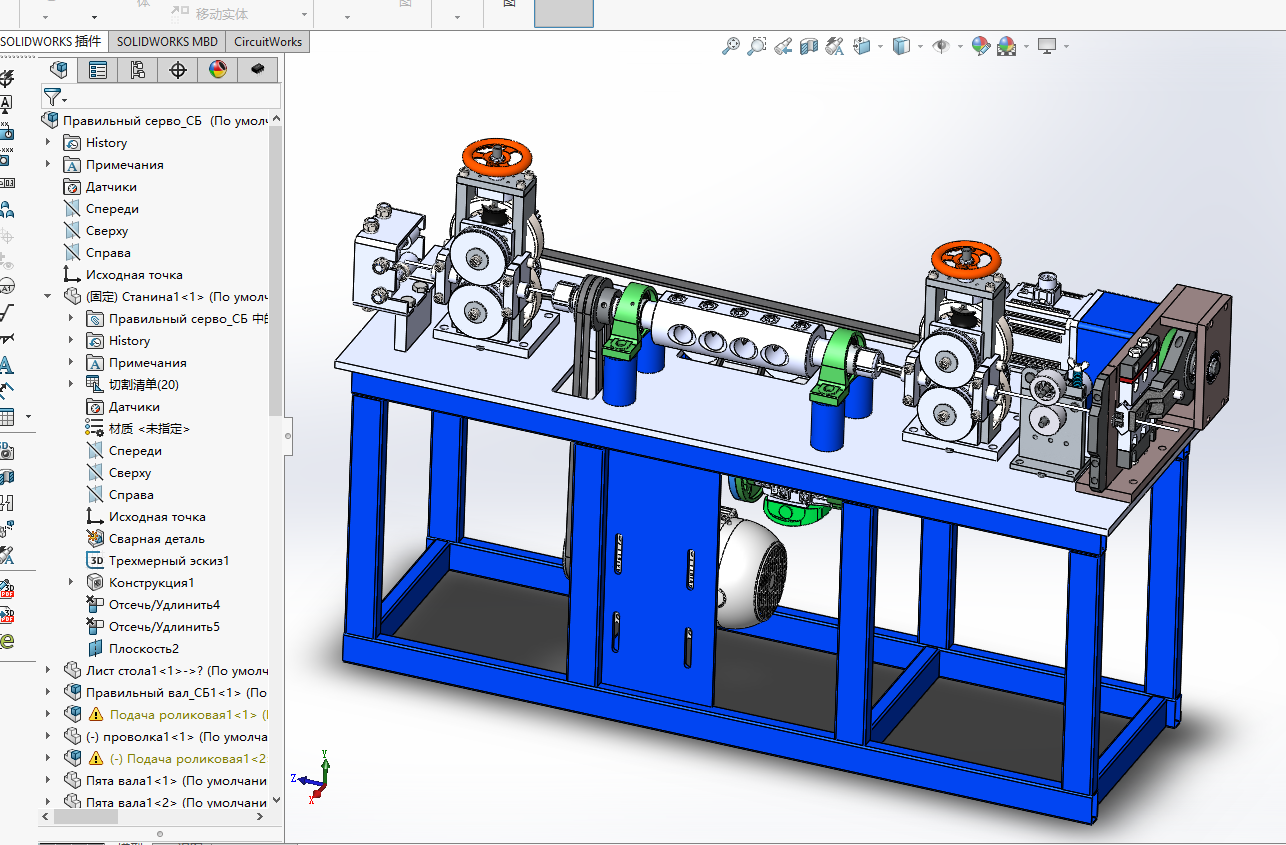Expand the top-level Примечания node
The image size is (1286, 845).
coord(48,164)
